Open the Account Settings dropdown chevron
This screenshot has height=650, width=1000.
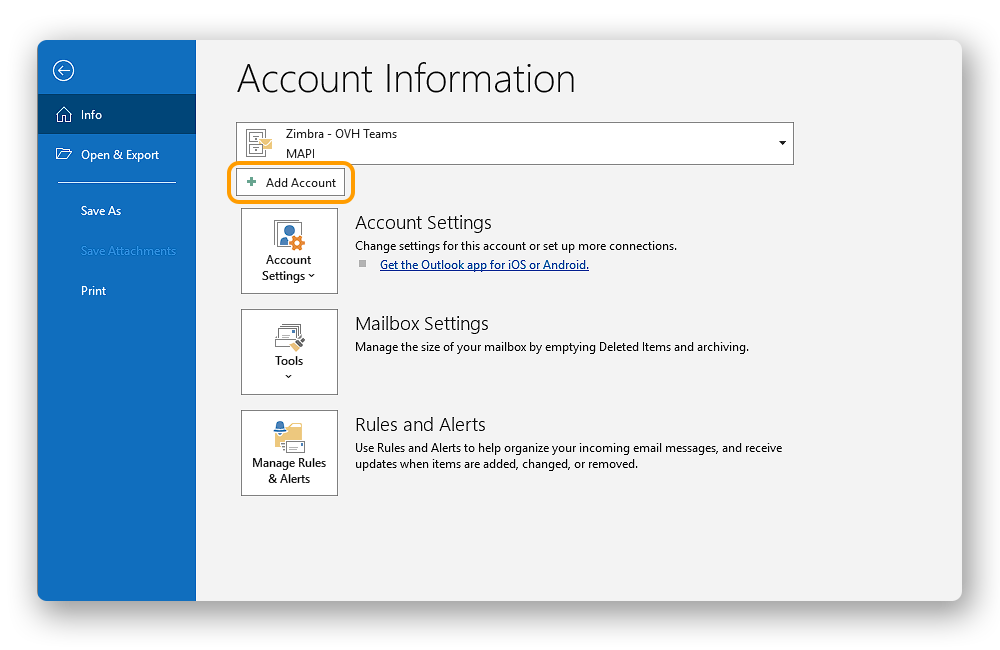[x=312, y=277]
